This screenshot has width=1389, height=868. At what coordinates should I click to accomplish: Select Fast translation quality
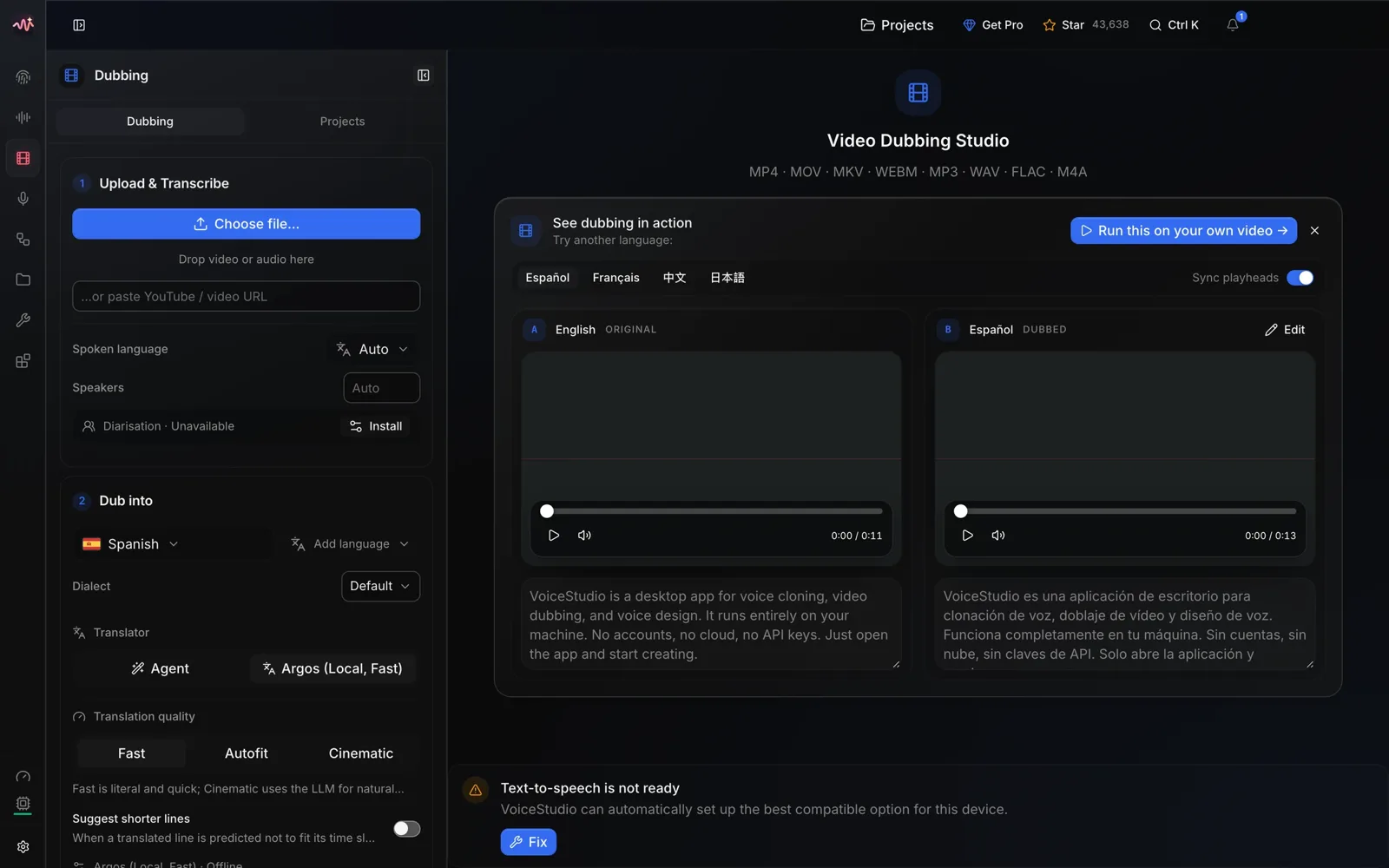(x=132, y=753)
